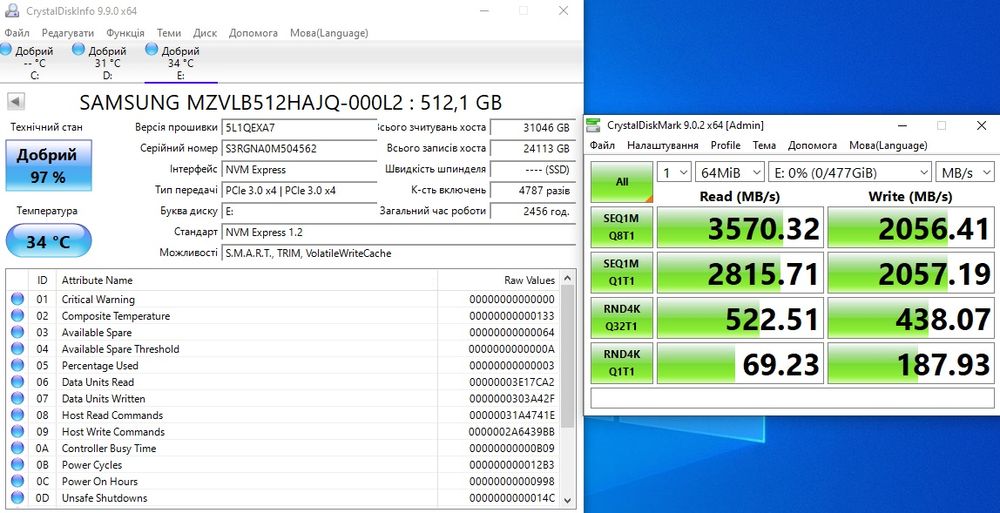1000x513 pixels.
Task: Click the Attribute Name column header
Action: pos(247,280)
